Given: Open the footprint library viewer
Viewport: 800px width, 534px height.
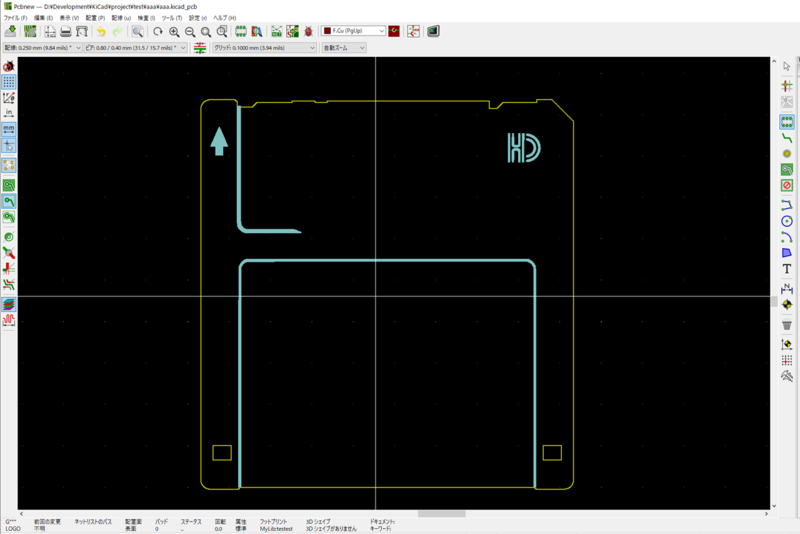Looking at the screenshot, I should pos(257,32).
